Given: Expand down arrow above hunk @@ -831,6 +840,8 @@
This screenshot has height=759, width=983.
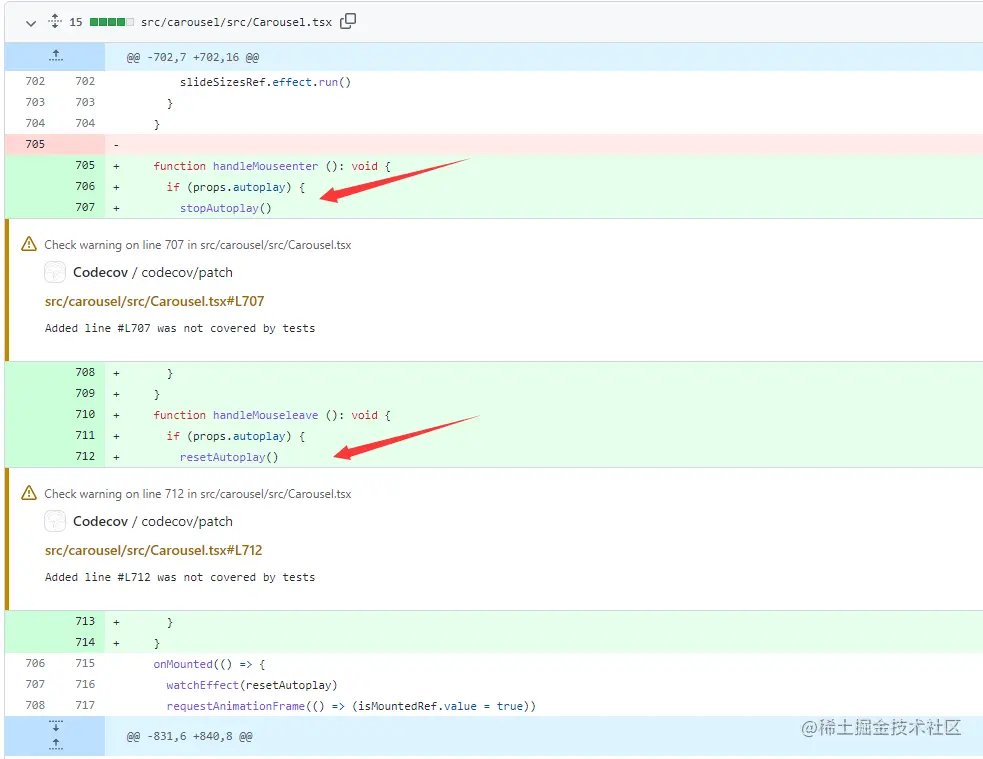Looking at the screenshot, I should pyautogui.click(x=56, y=726).
